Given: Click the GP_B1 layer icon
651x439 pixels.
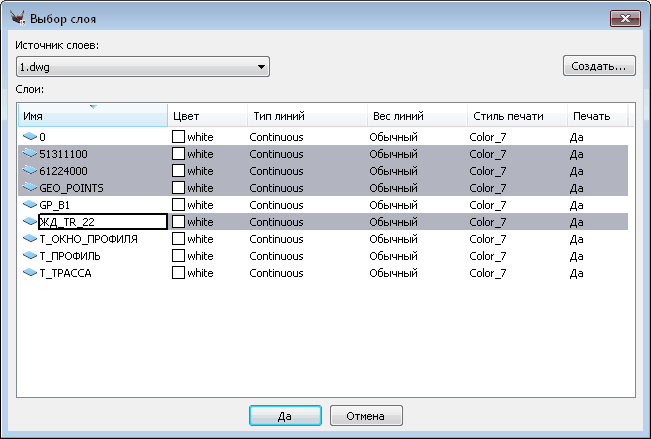Looking at the screenshot, I should pos(29,205).
